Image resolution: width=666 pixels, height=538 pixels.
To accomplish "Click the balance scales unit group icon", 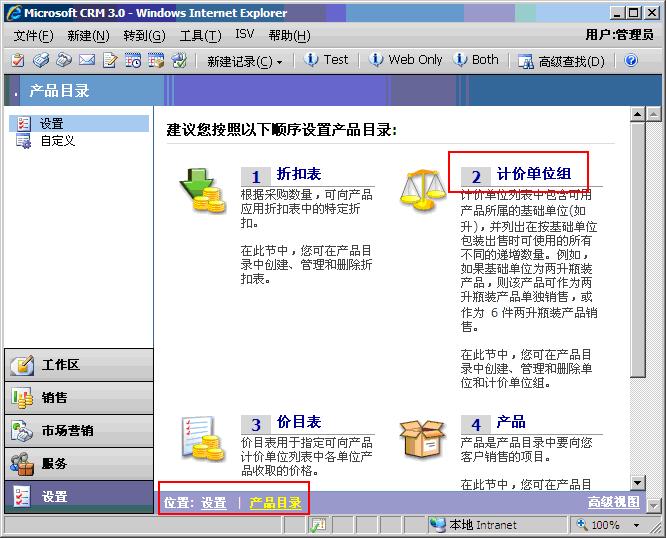I will (x=423, y=189).
